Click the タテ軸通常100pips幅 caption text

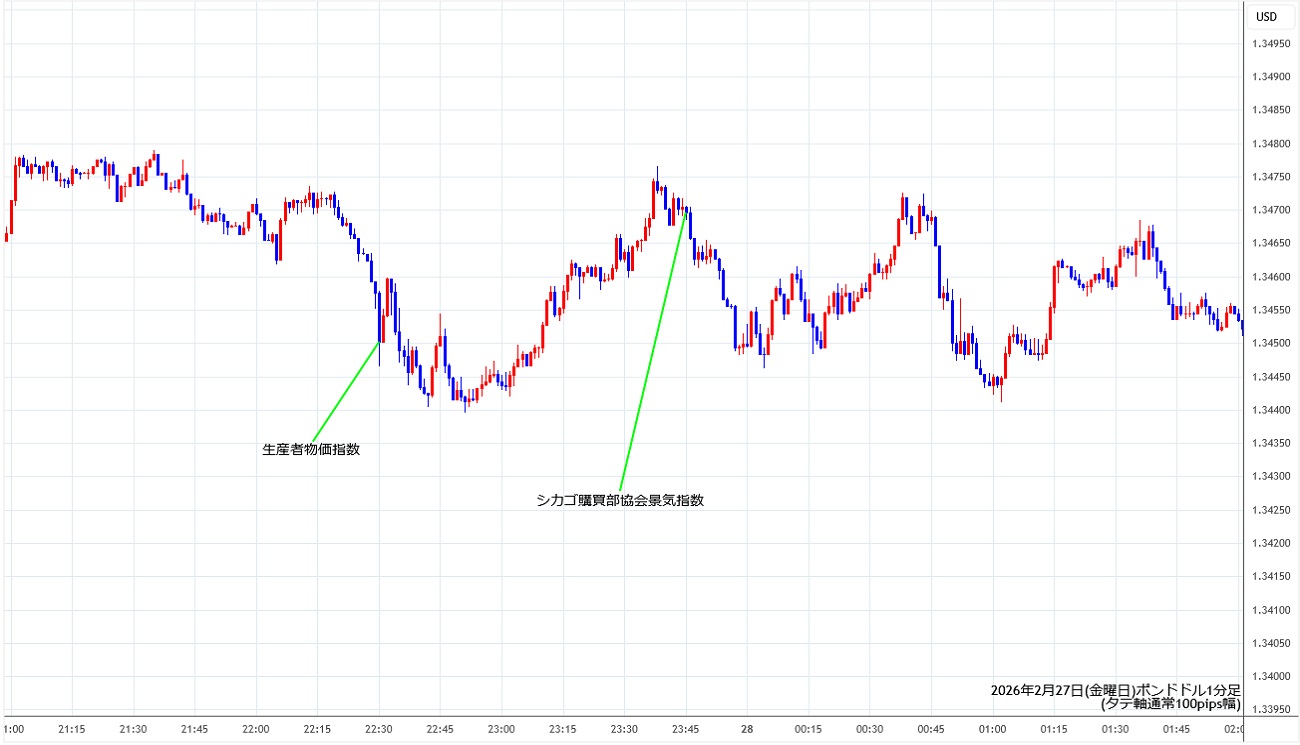[x=1170, y=704]
